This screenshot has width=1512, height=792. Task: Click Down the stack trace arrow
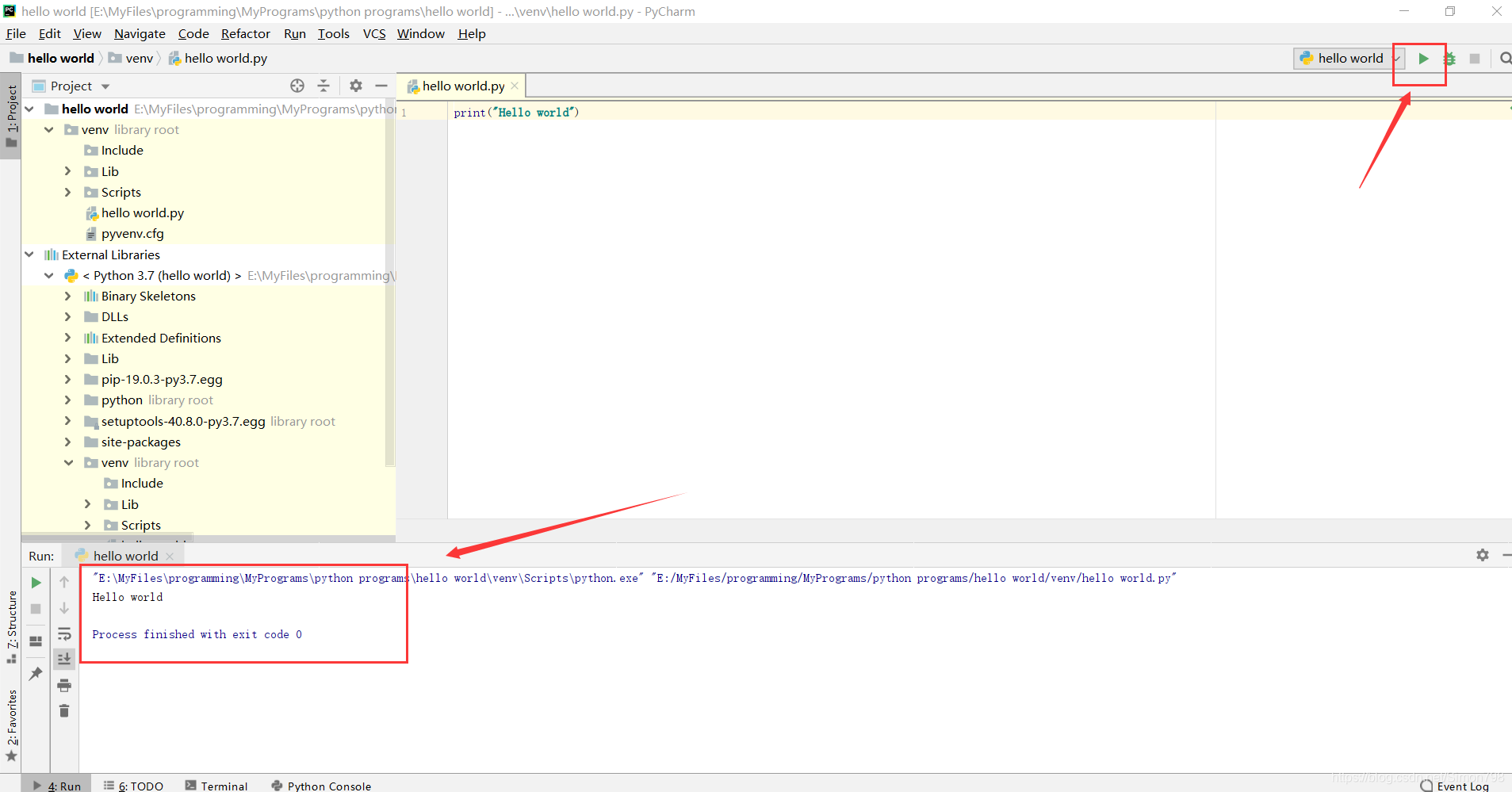click(64, 608)
